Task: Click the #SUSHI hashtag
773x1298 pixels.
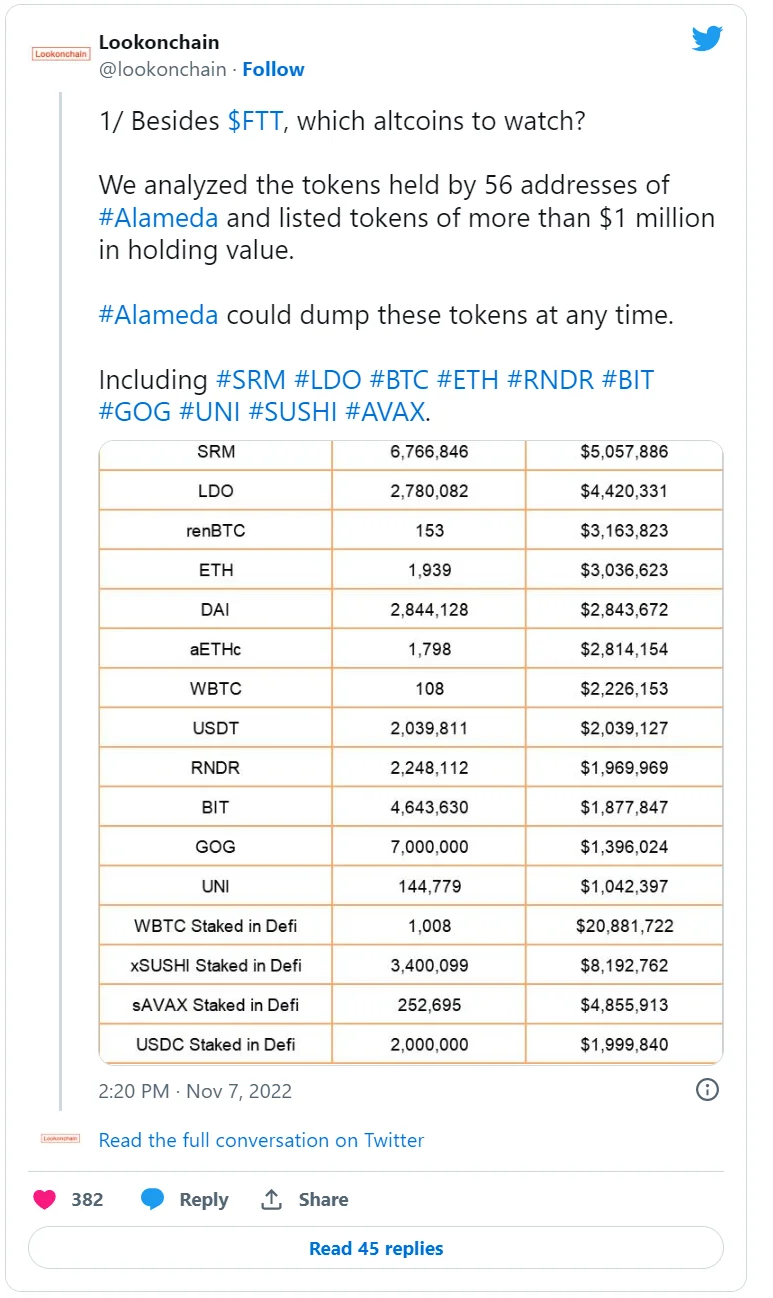Action: 293,411
